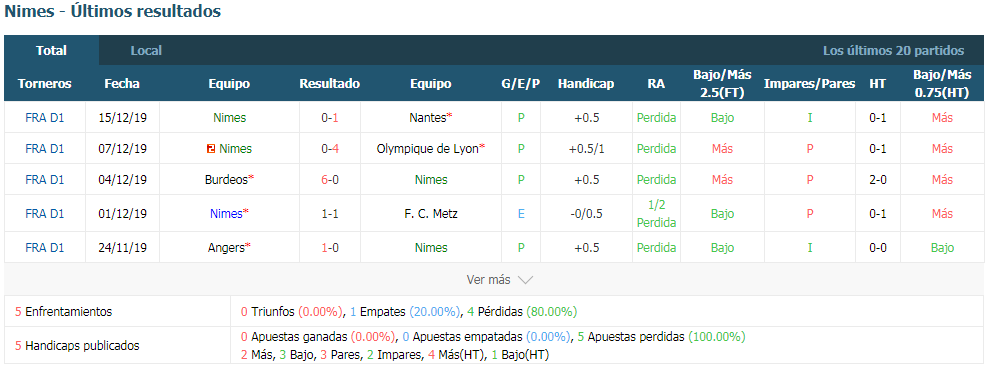The height and width of the screenshot is (366, 992).
Task: Expand the Ver más results list
Action: (499, 279)
